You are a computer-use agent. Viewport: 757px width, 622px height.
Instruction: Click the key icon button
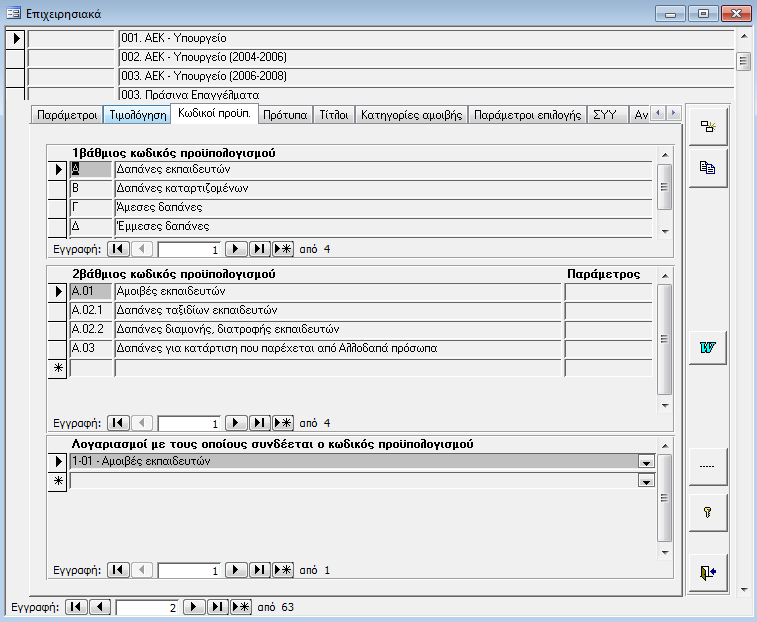pyautogui.click(x=708, y=511)
